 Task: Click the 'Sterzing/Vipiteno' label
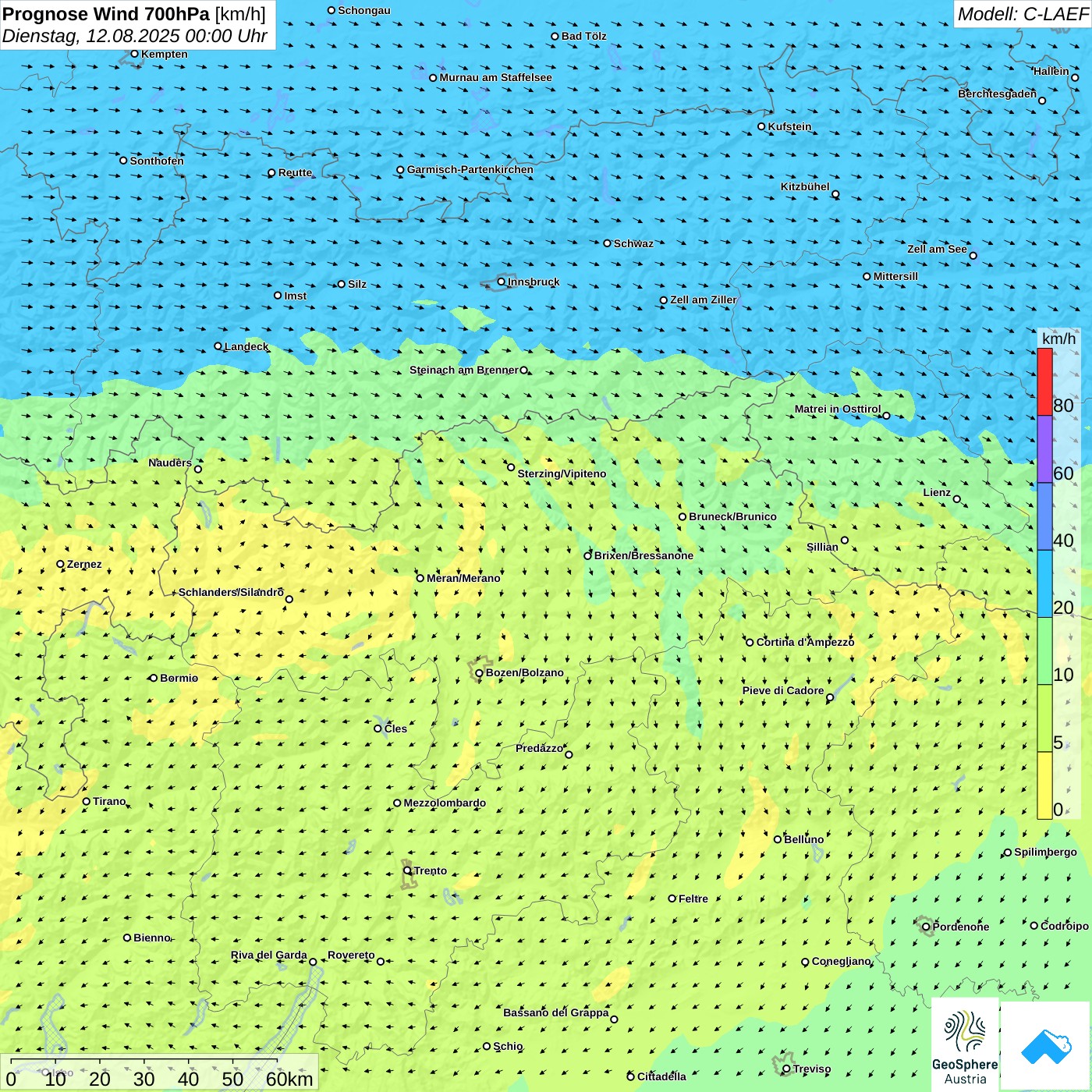click(562, 473)
